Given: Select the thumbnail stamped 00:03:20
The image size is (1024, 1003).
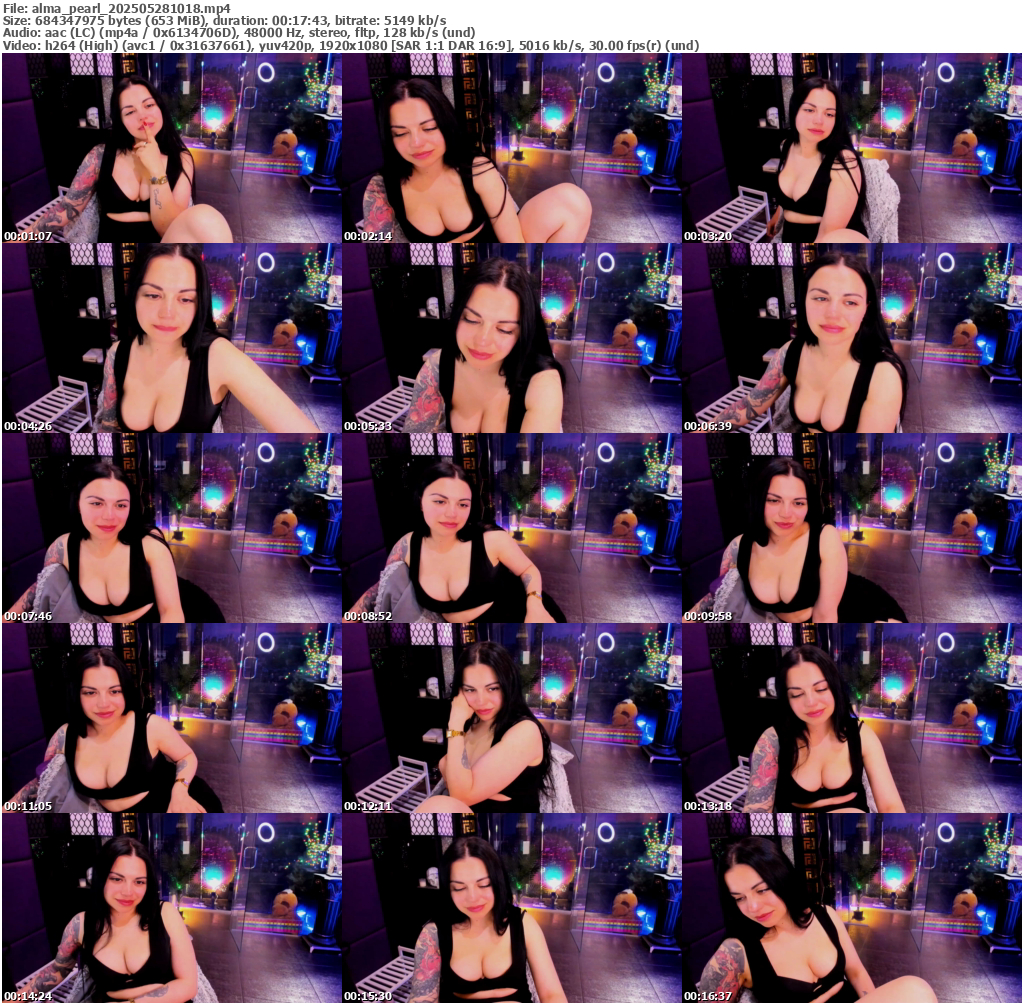Looking at the screenshot, I should click(852, 148).
